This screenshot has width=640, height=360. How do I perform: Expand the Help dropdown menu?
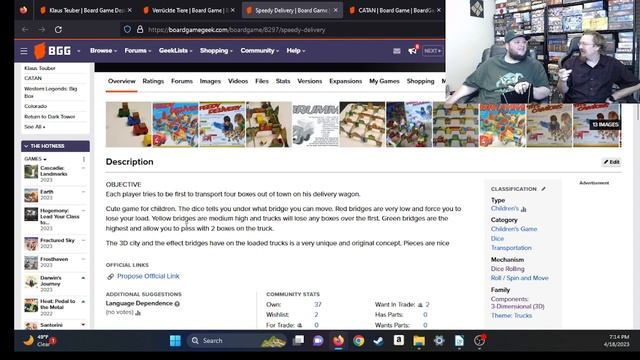(296, 51)
